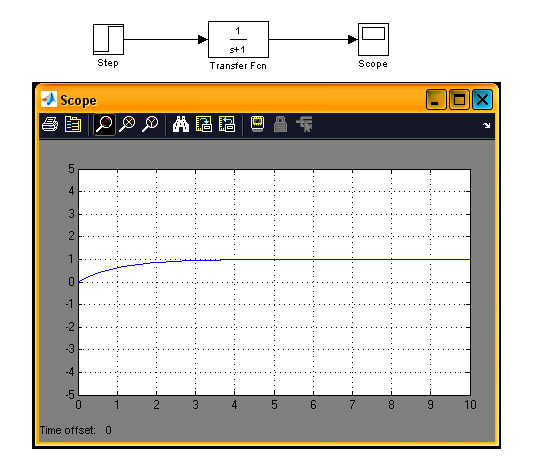Select the Step block in the model
This screenshot has width=536, height=461.
pos(108,39)
